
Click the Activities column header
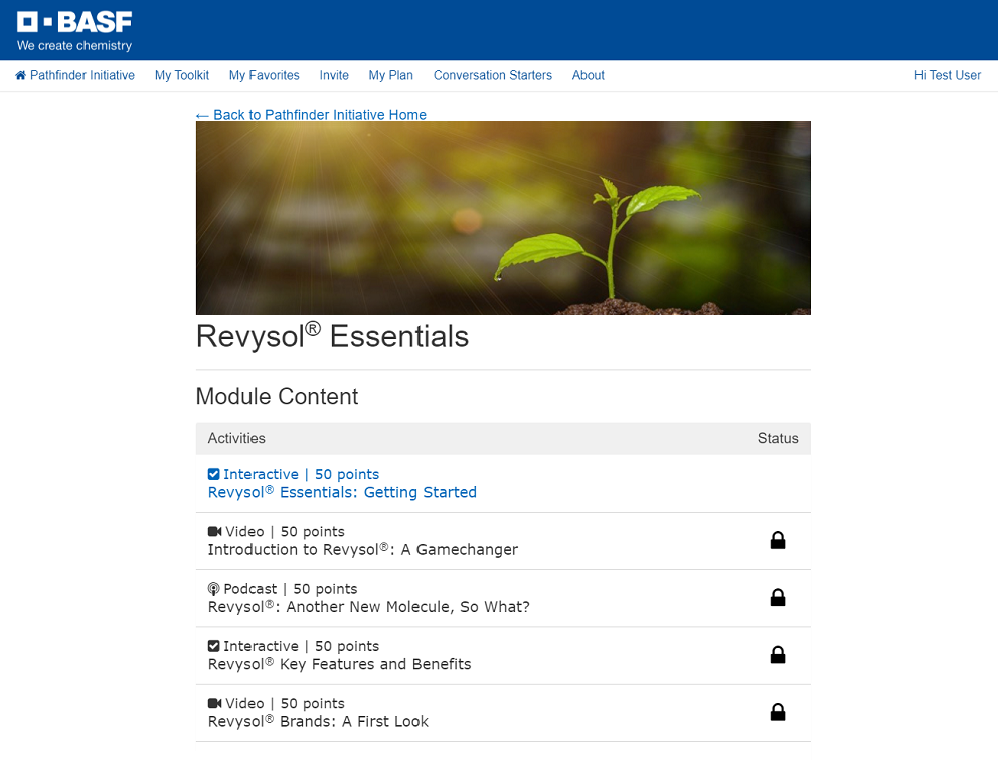tap(237, 438)
